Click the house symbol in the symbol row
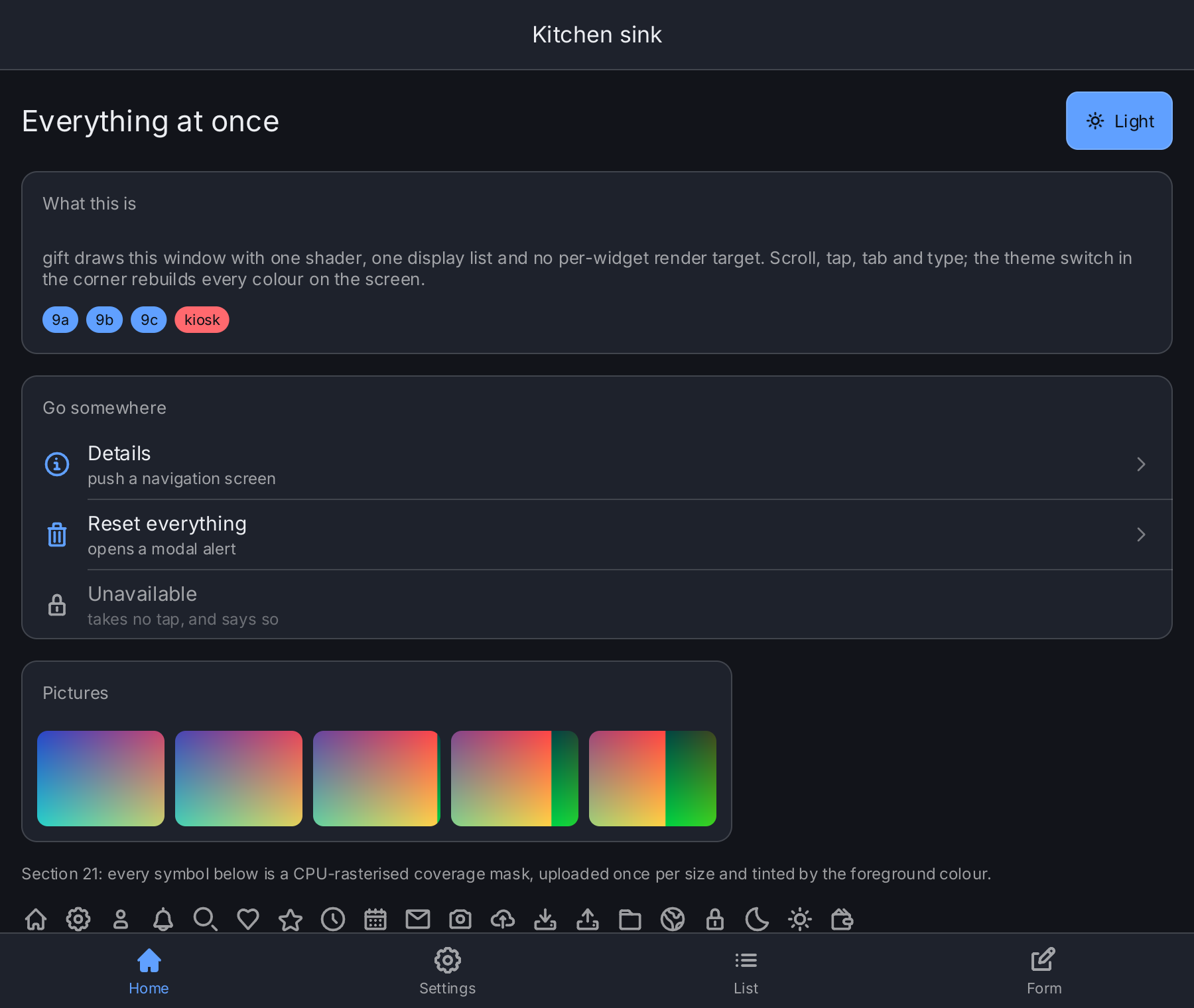Screen dimensions: 1194x1008 click(x=36, y=919)
